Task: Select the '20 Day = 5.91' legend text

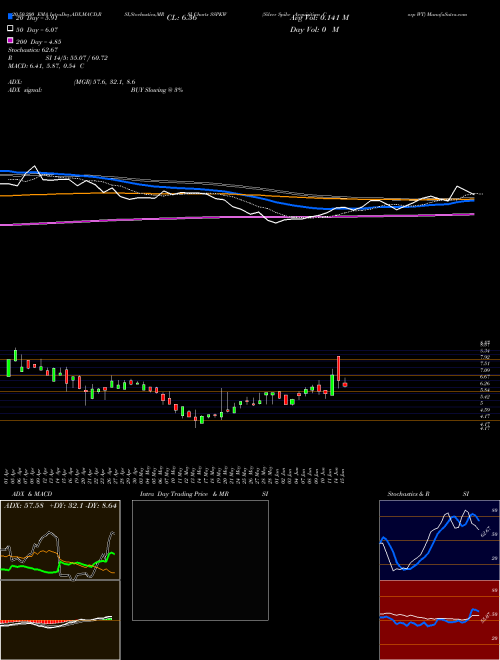Action: [37, 18]
